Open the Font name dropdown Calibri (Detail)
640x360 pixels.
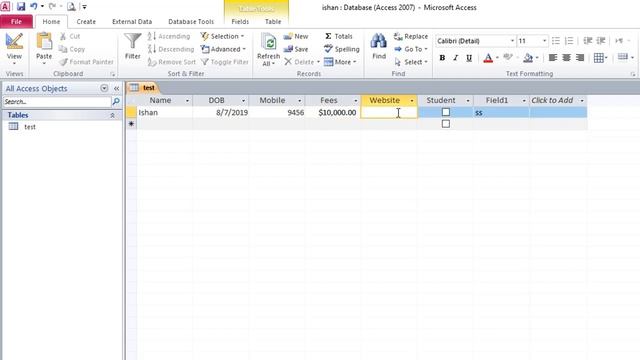click(x=512, y=41)
